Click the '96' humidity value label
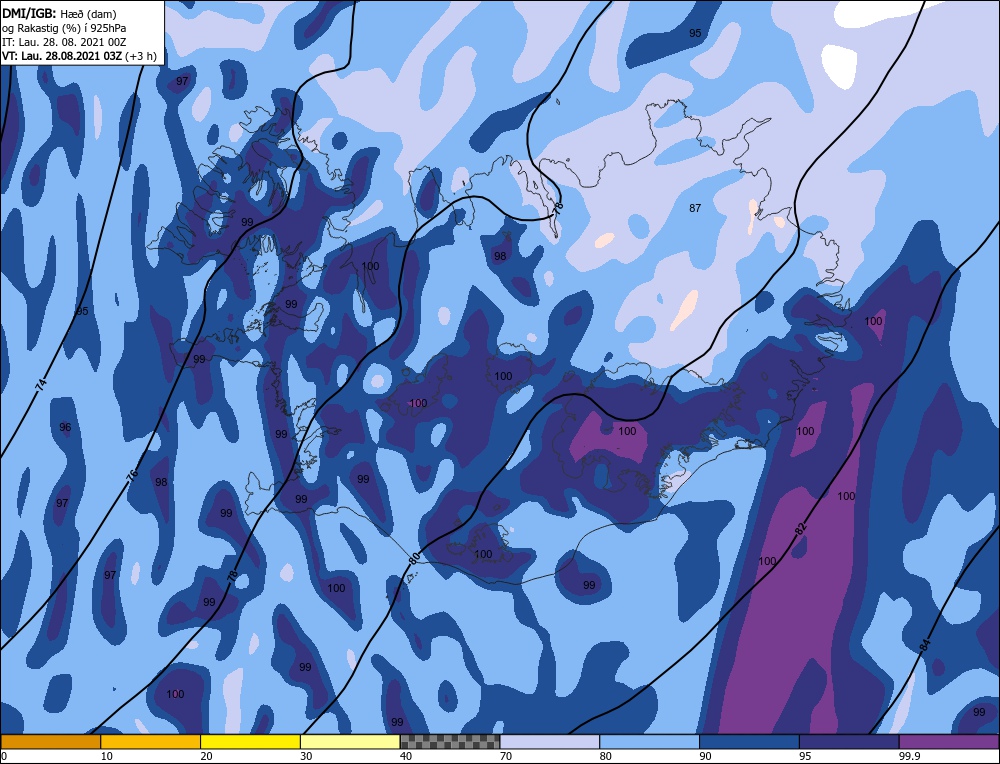1000x764 pixels. tap(65, 427)
